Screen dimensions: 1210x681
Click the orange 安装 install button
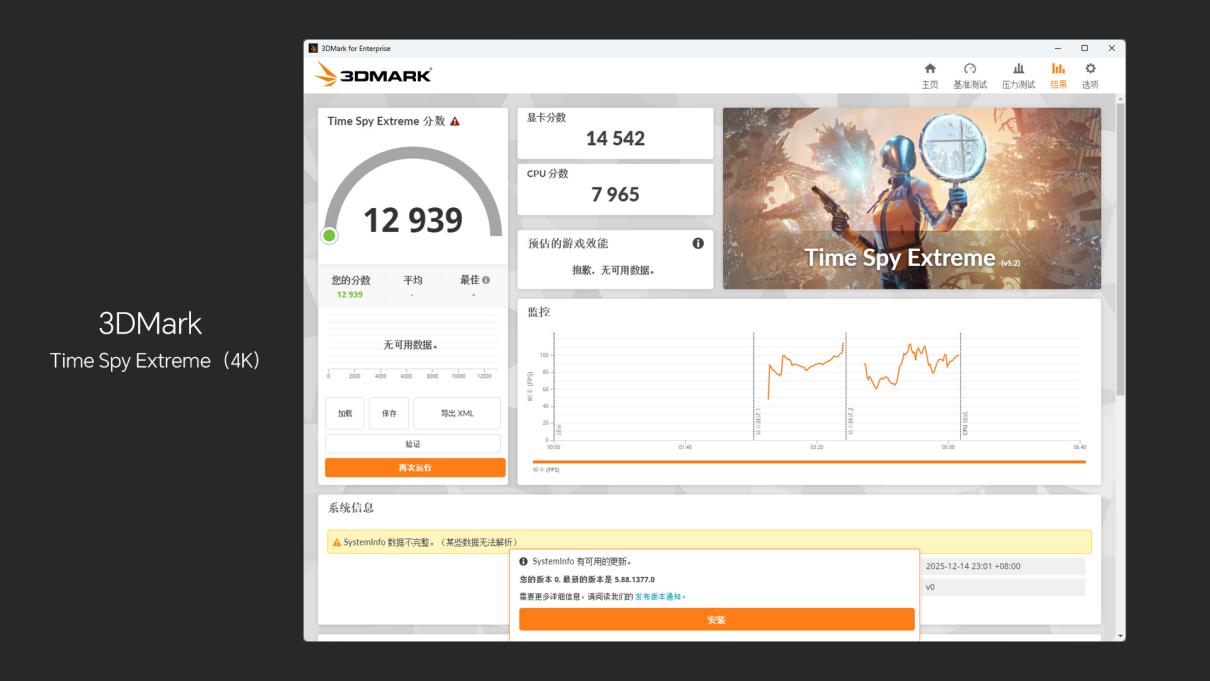click(716, 619)
